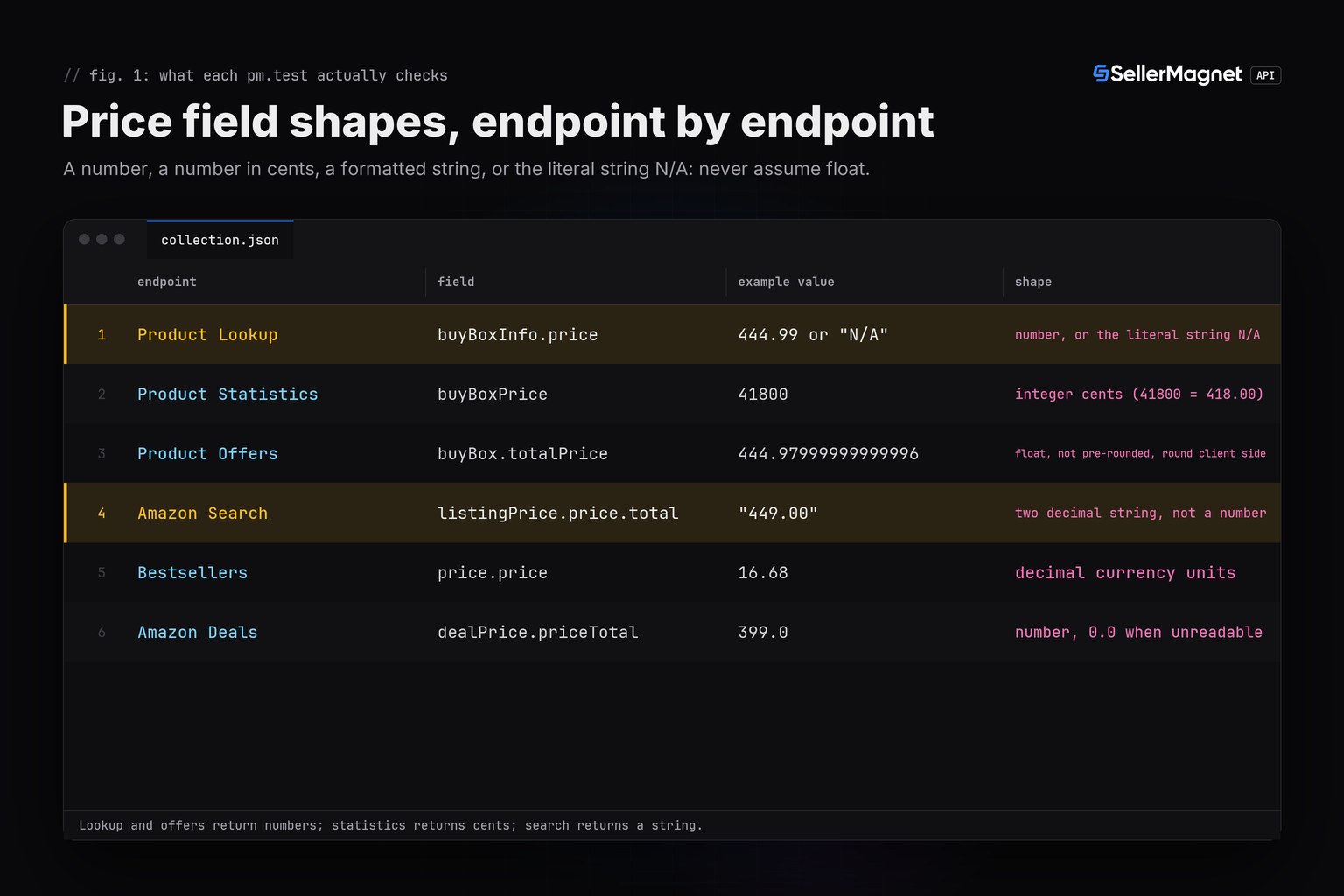The image size is (1344, 896).
Task: Open the Amazon Search endpoint
Action: pos(202,513)
